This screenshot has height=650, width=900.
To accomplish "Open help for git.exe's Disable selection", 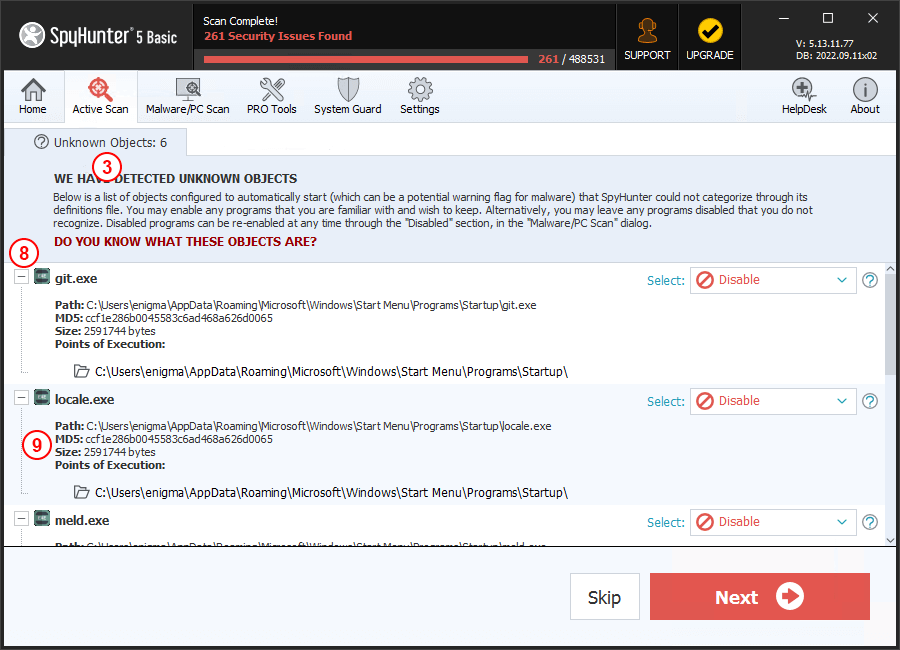I will 869,281.
